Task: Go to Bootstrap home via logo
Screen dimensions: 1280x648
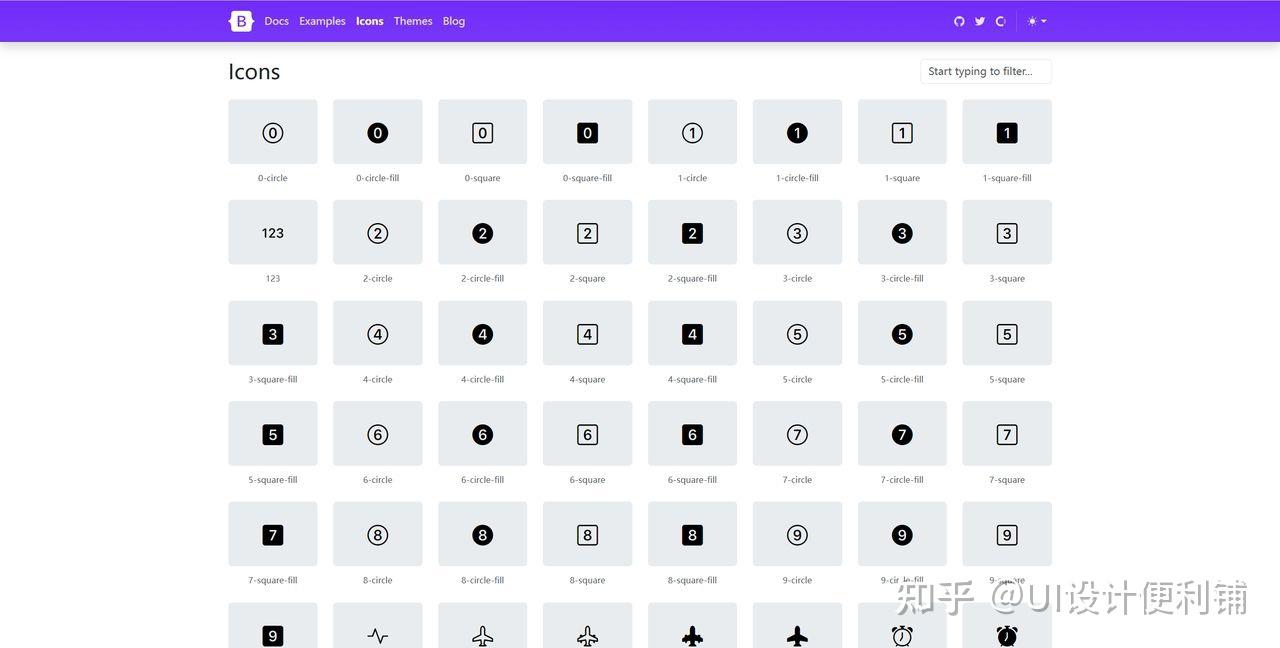Action: [x=241, y=21]
